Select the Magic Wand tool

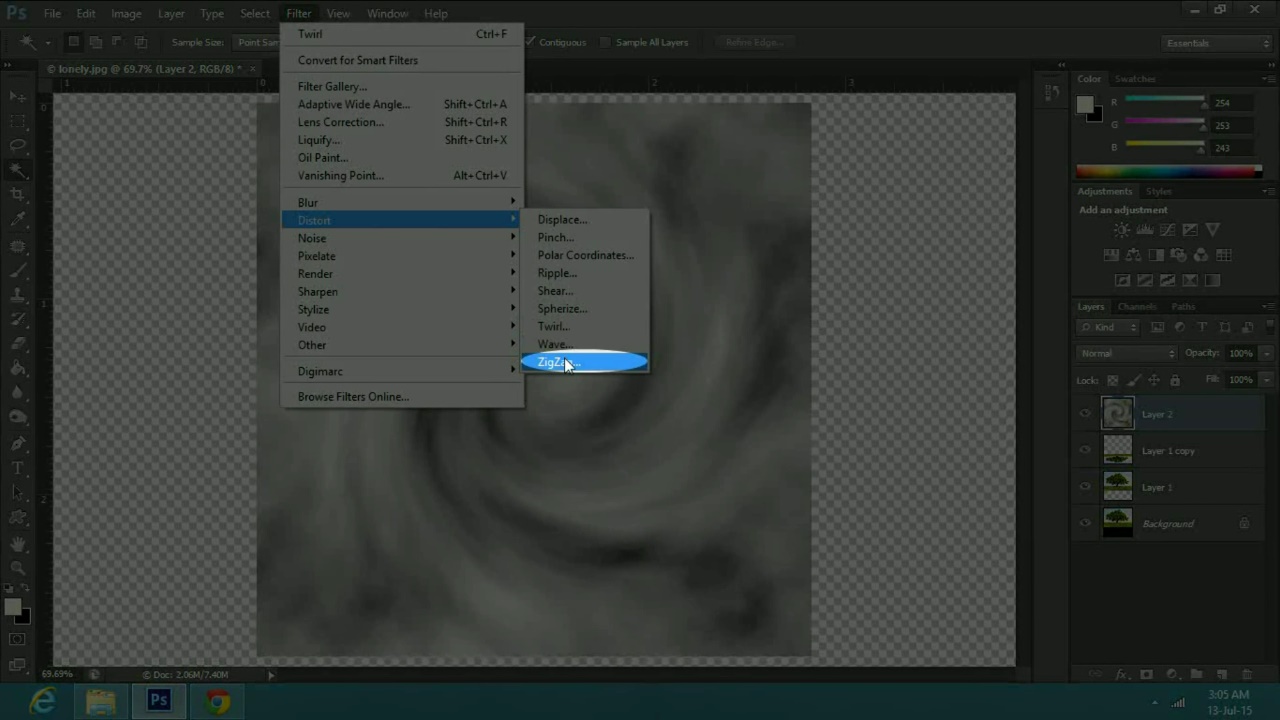pos(18,171)
